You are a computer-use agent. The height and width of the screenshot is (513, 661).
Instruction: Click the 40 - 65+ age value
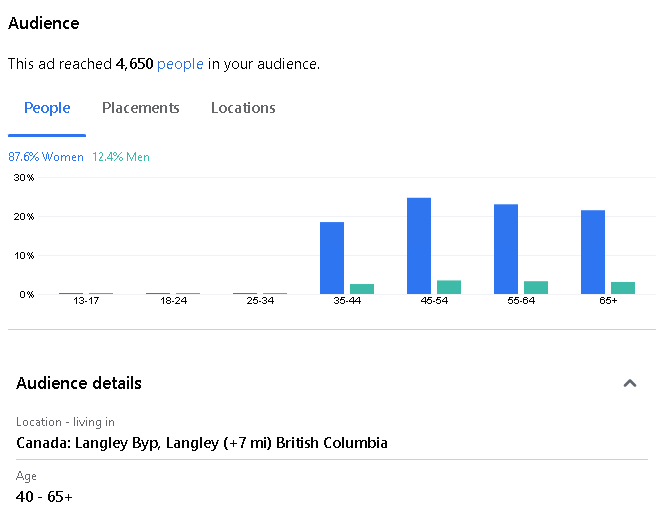[44, 497]
